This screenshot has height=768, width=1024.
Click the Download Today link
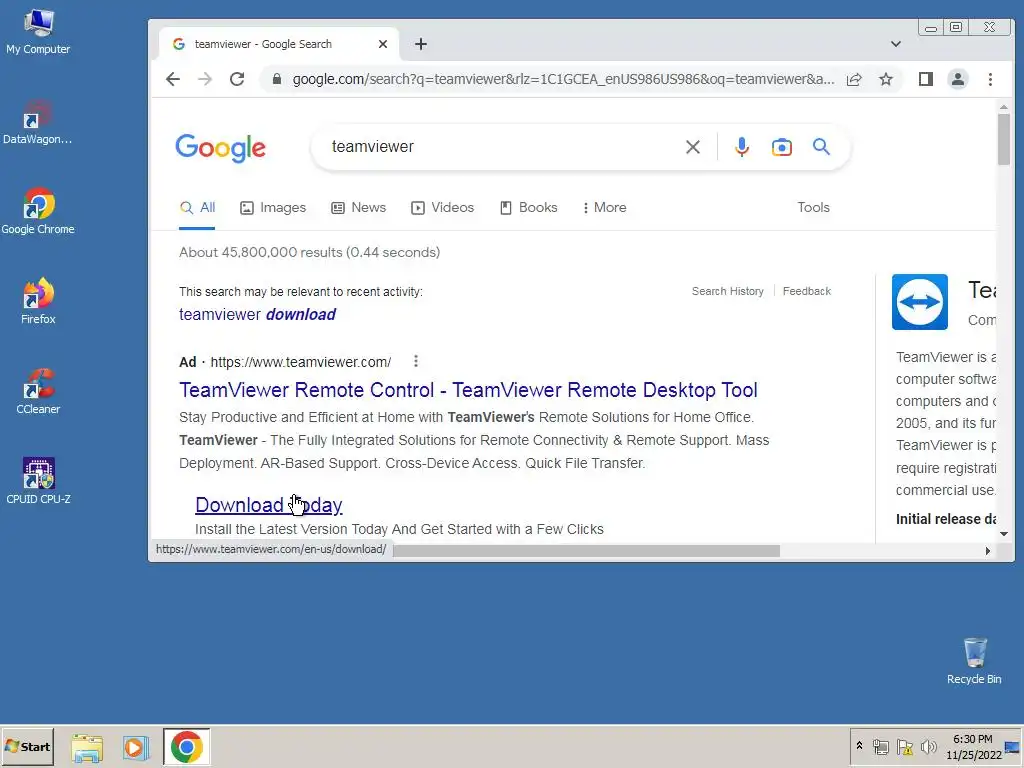pos(268,505)
